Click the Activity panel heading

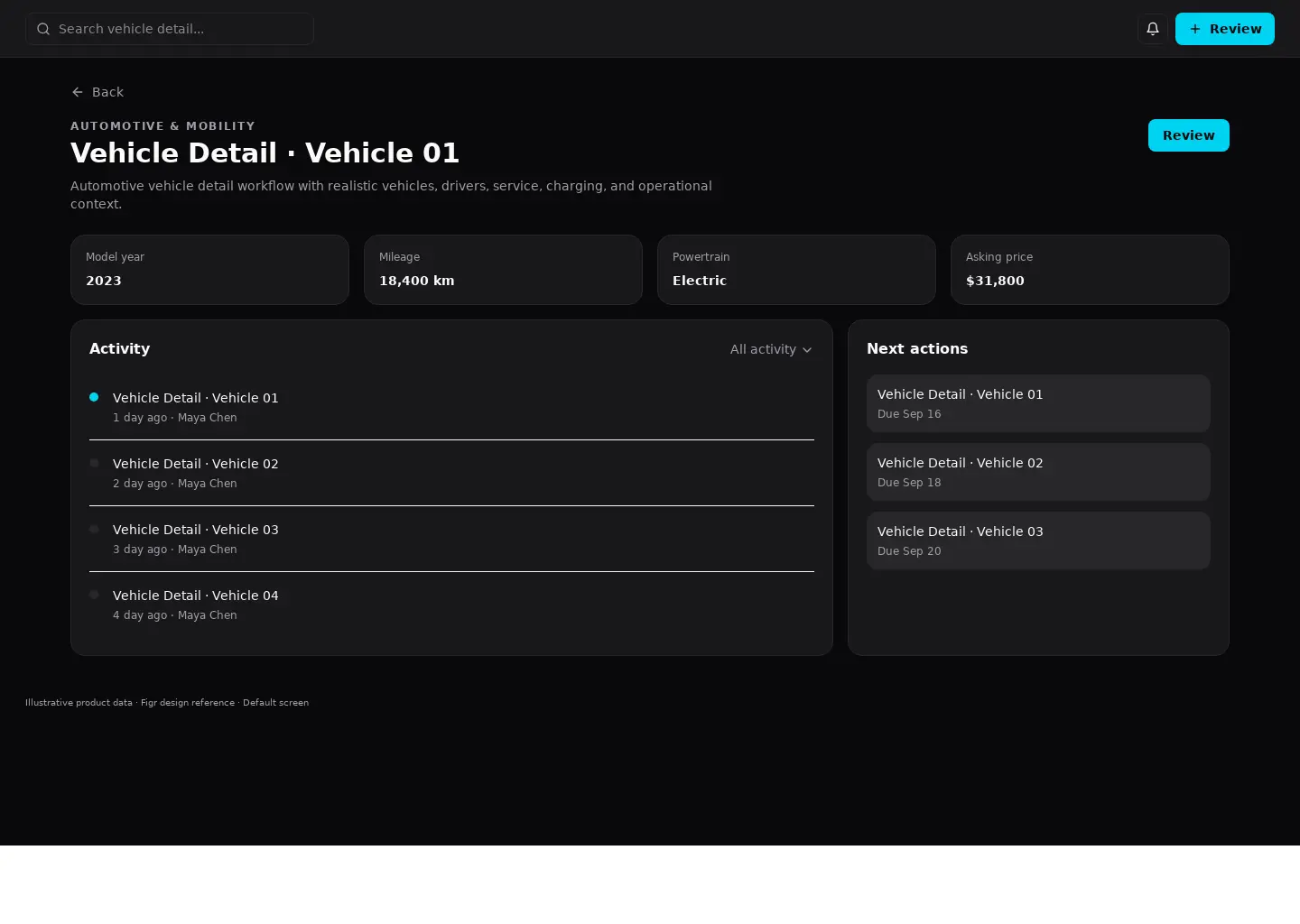pos(119,349)
